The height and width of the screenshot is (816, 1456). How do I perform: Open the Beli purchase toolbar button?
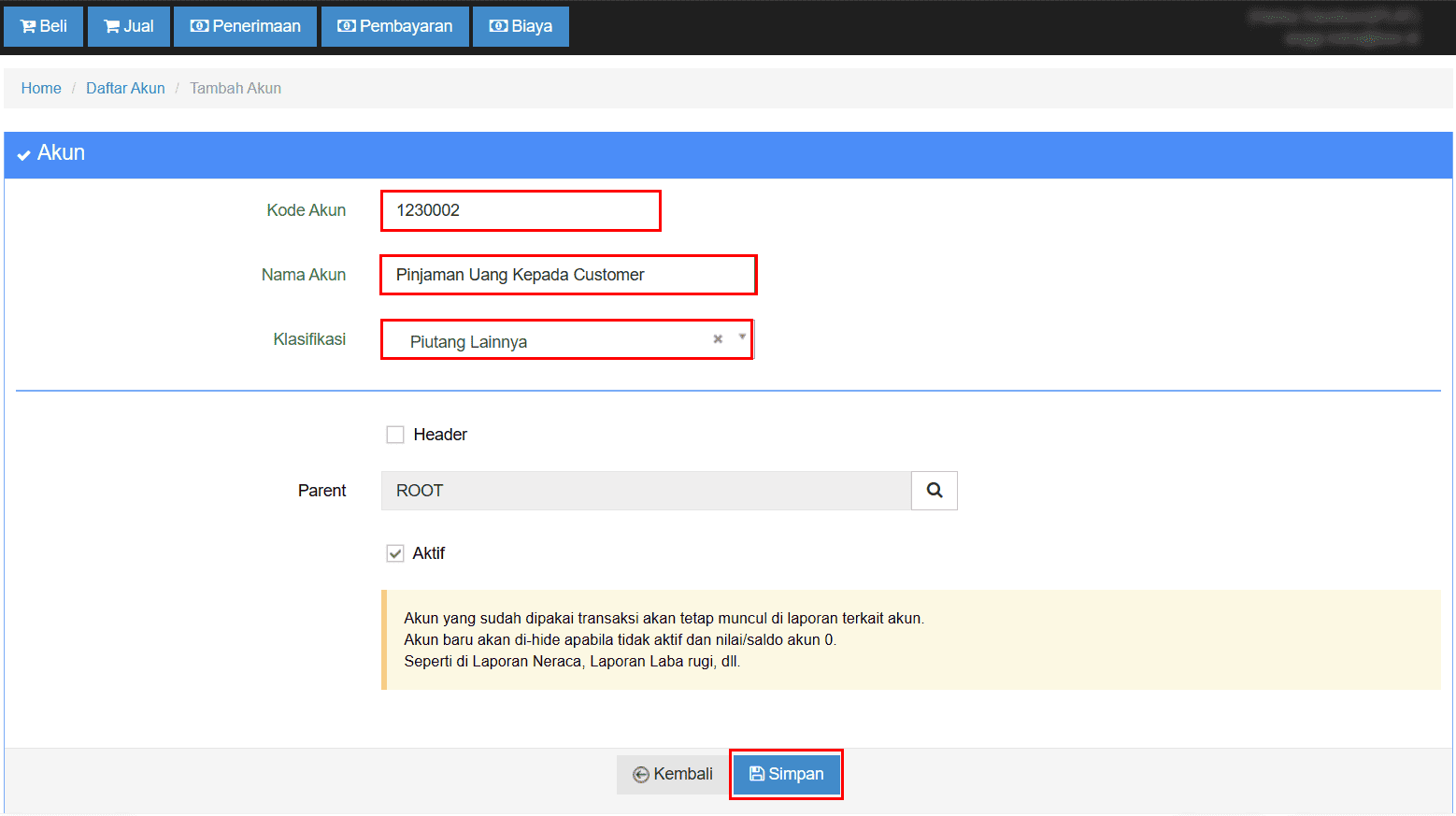pyautogui.click(x=44, y=26)
